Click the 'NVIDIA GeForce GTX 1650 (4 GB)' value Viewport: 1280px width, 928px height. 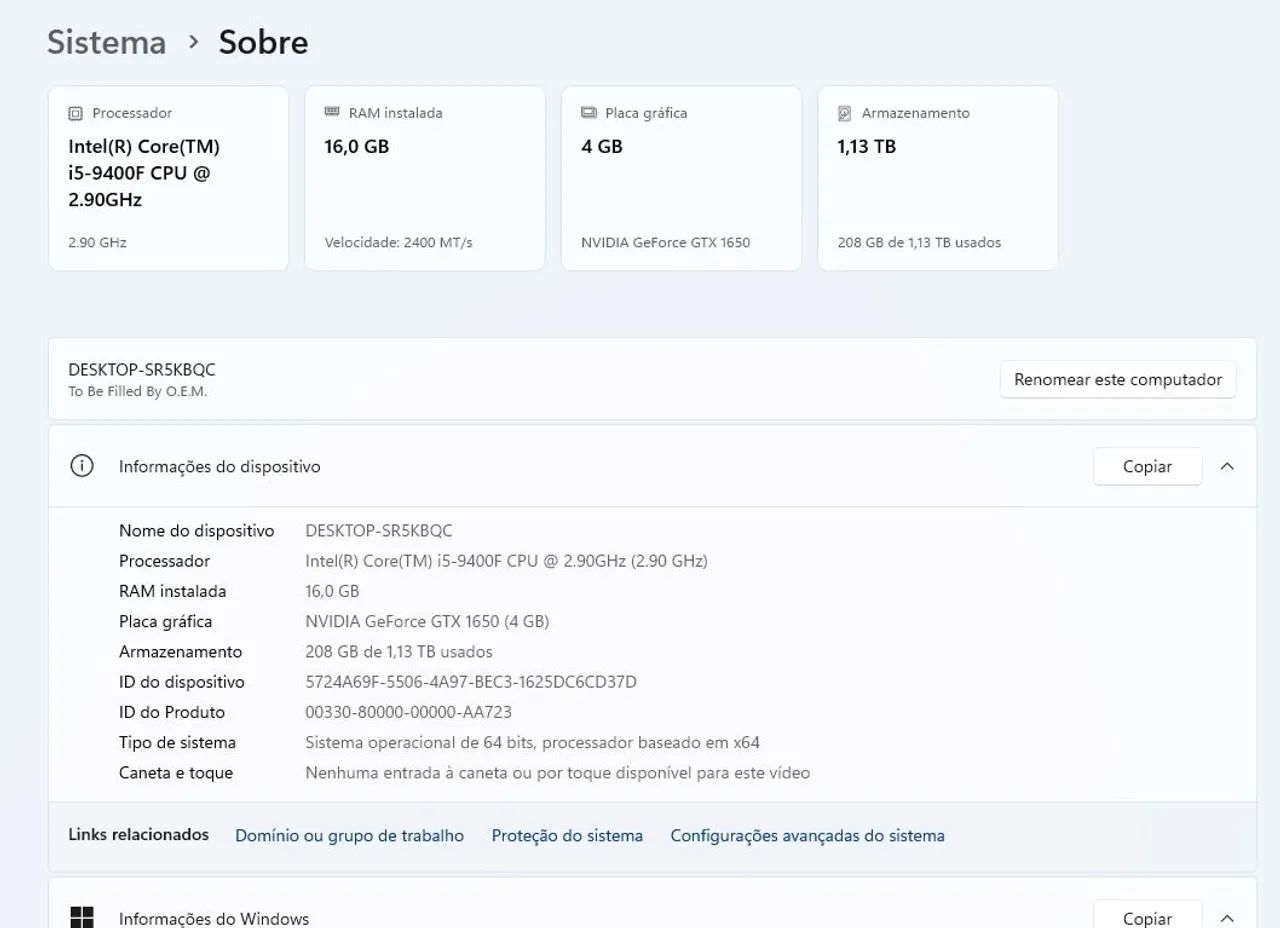[427, 621]
